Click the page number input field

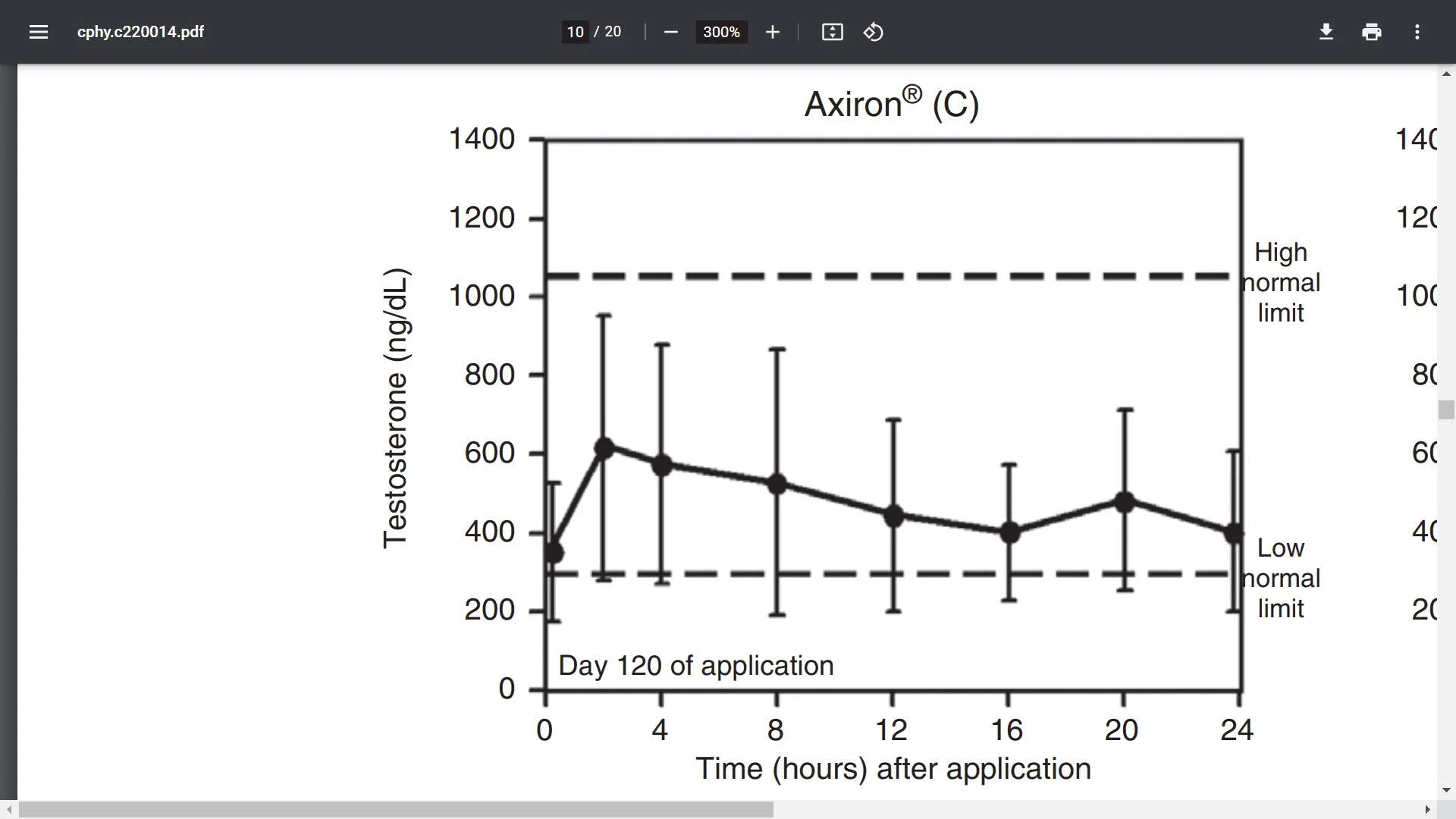click(576, 32)
